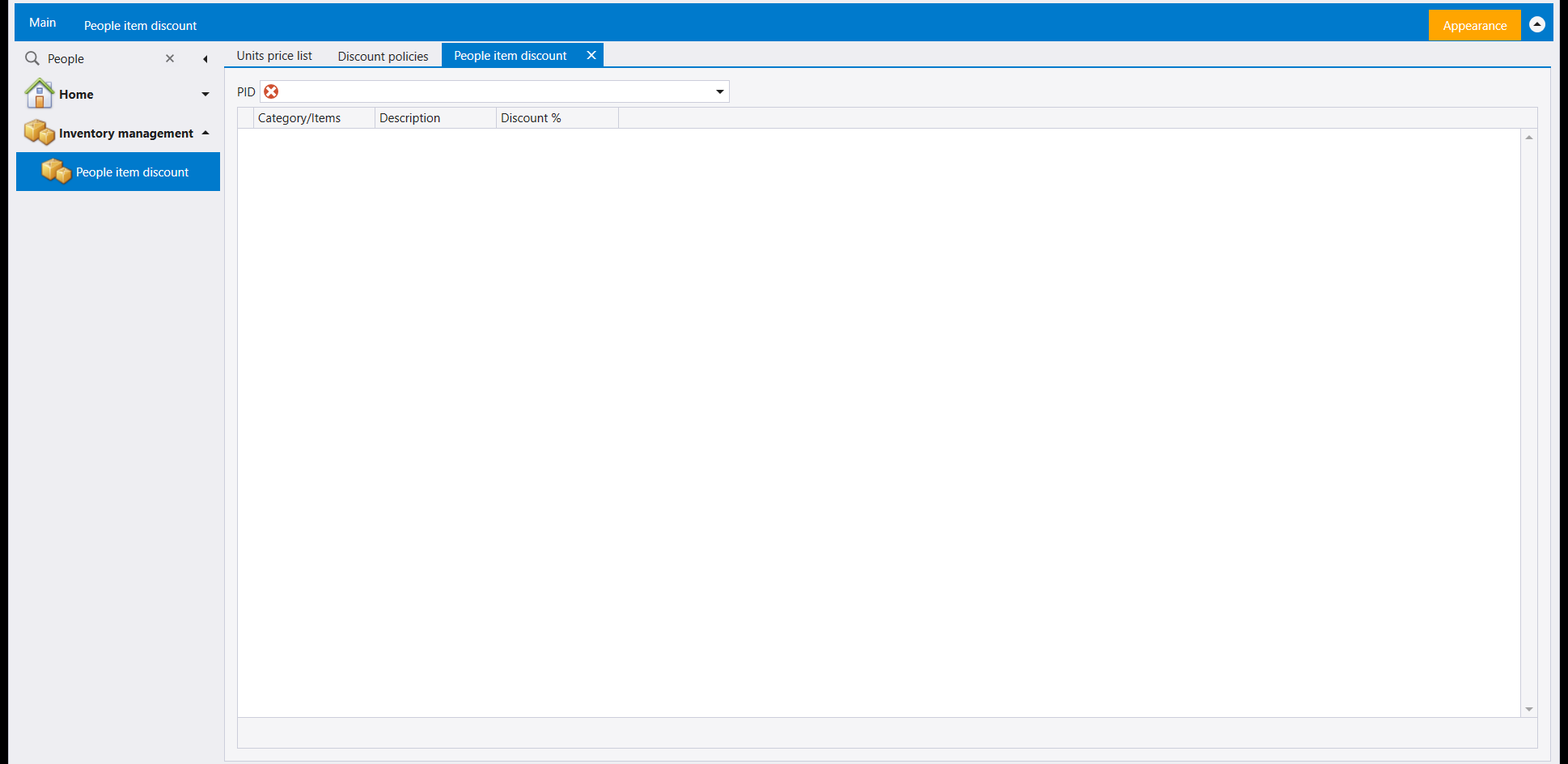Close the People item discount tab
This screenshot has height=764, width=1568.
click(x=591, y=55)
